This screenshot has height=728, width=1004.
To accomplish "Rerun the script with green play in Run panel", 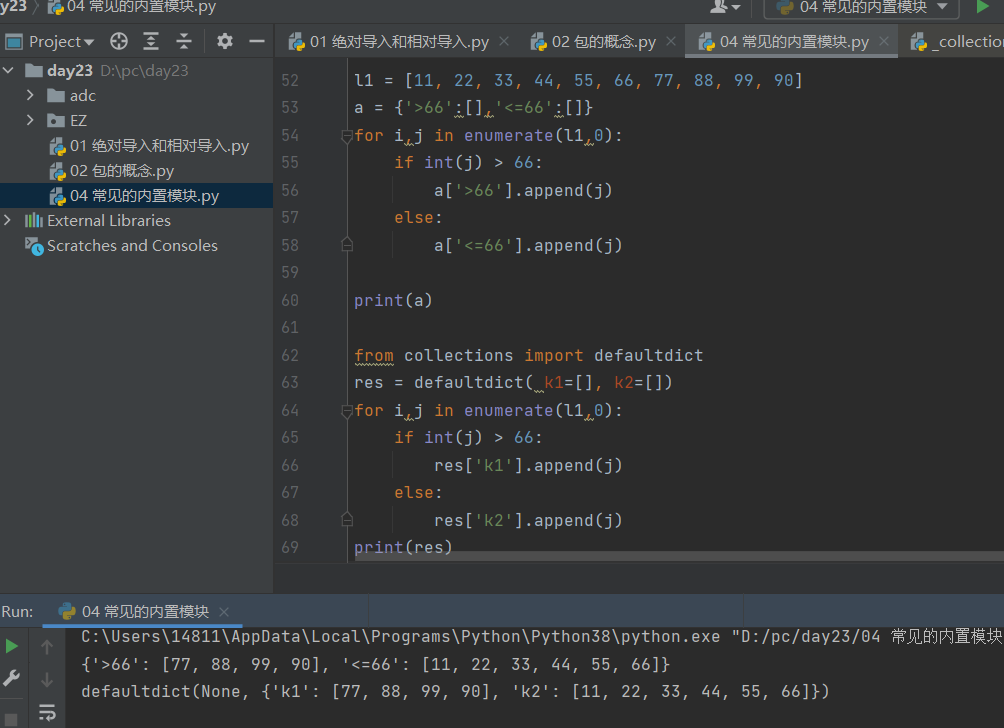I will pyautogui.click(x=12, y=646).
